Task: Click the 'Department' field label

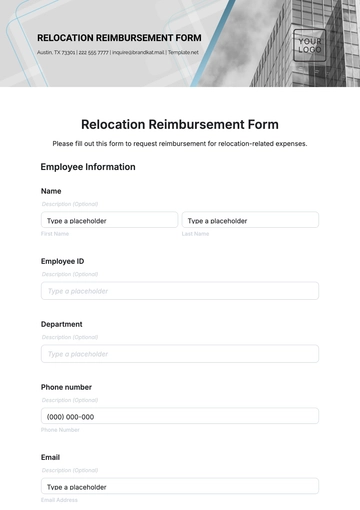Action: (x=61, y=324)
